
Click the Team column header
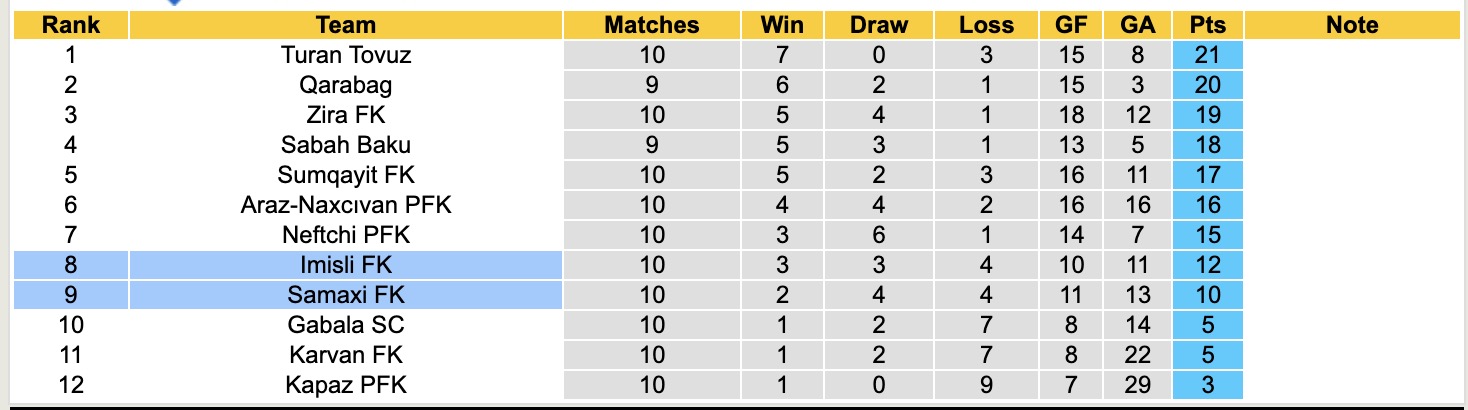pos(346,26)
